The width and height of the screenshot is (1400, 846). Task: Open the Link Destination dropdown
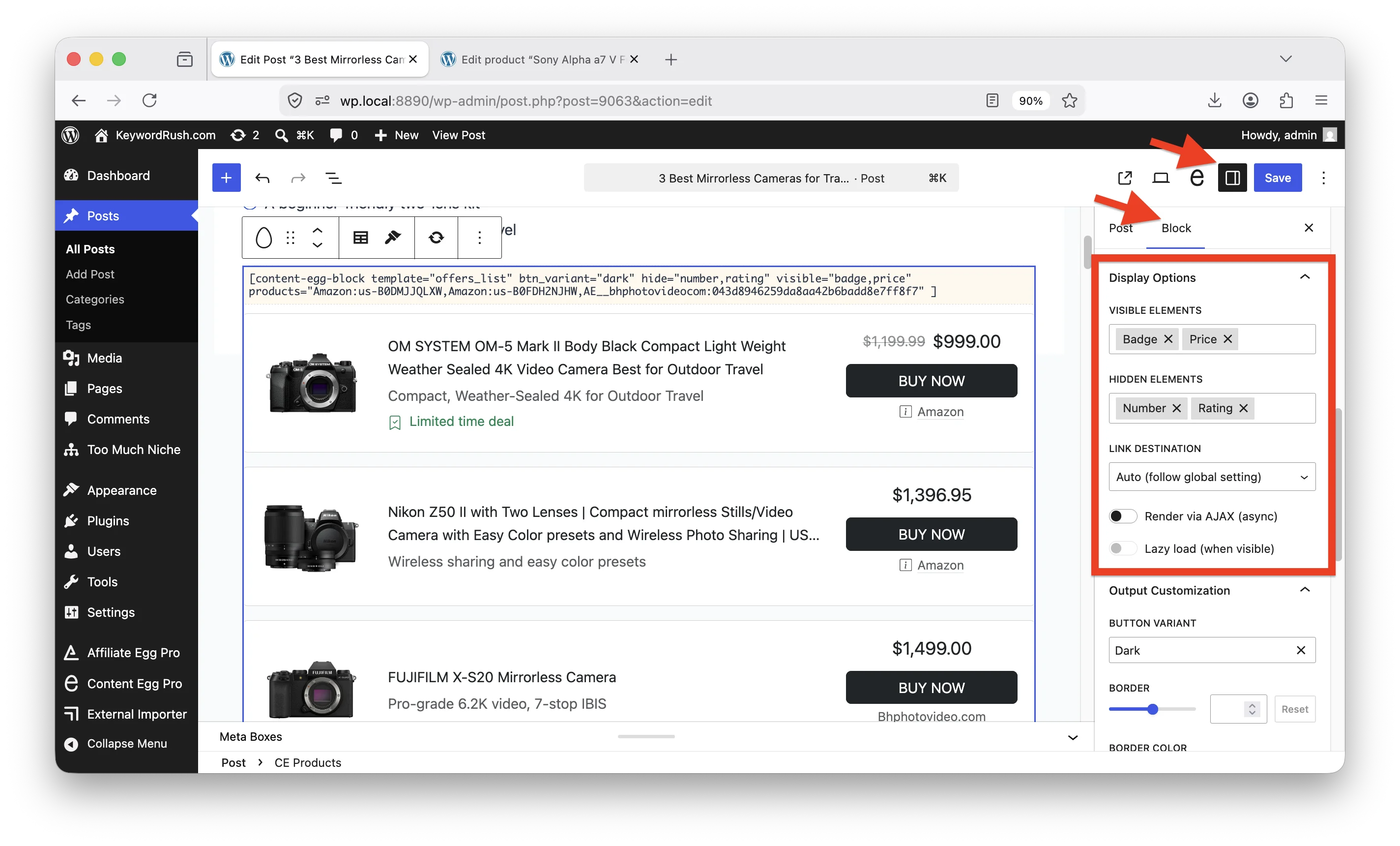(x=1211, y=477)
